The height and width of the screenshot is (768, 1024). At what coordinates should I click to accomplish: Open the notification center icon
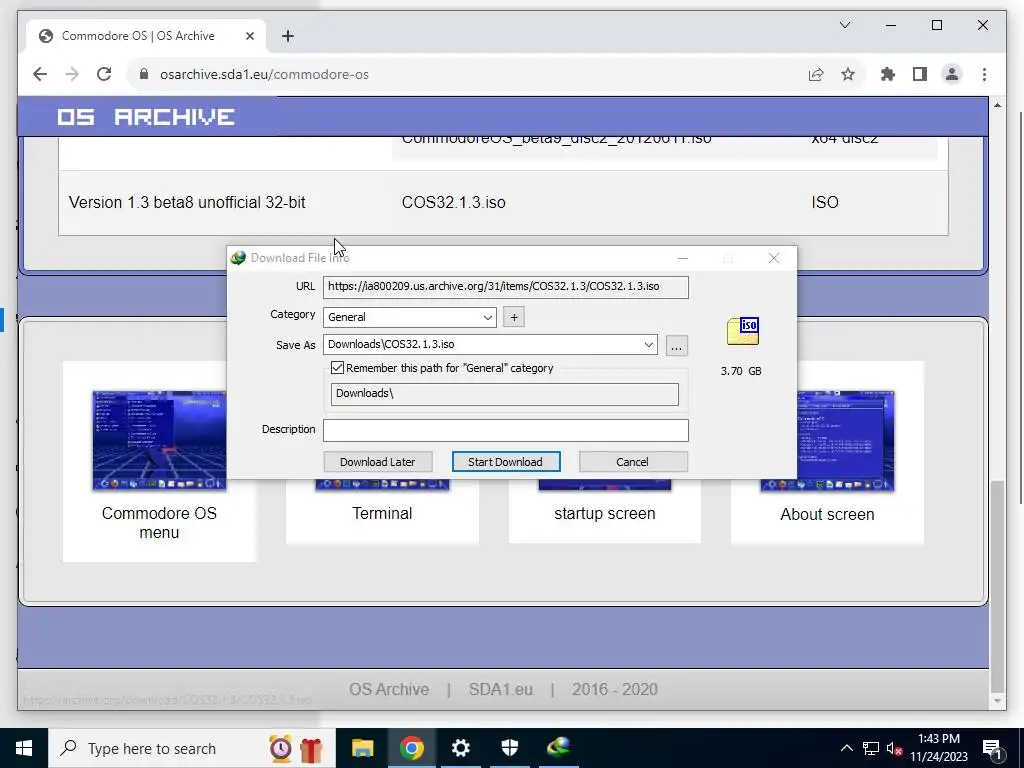(x=992, y=749)
